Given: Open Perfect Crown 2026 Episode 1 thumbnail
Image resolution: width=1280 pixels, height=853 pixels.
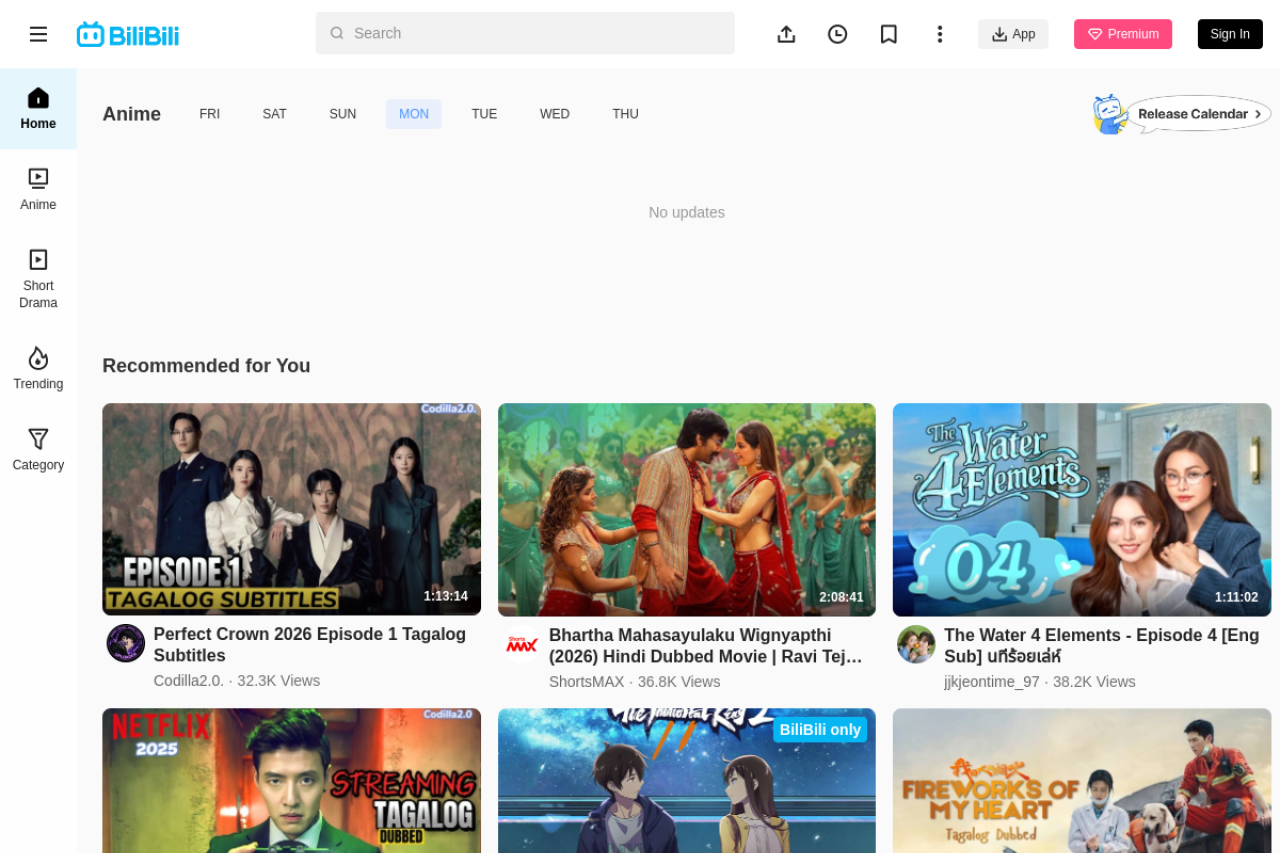Looking at the screenshot, I should (x=291, y=508).
